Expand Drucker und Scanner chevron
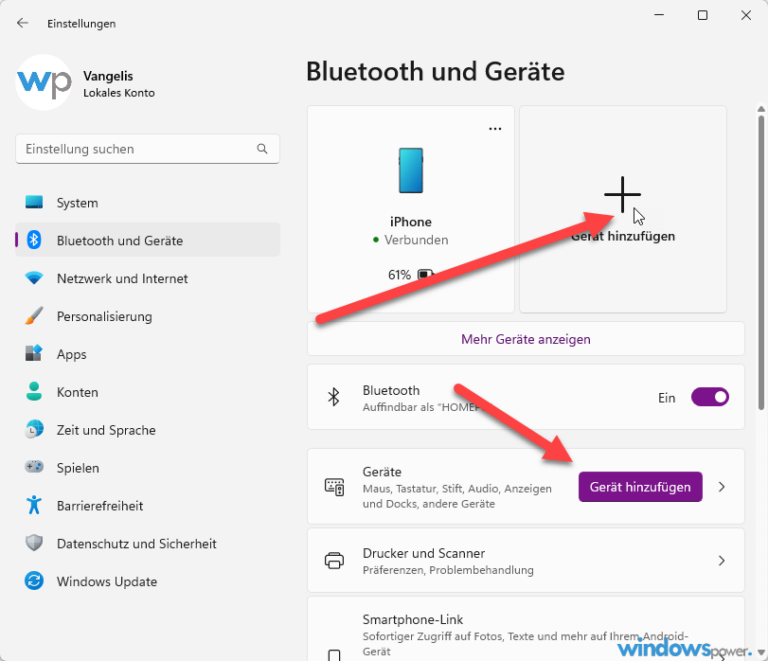 [x=721, y=560]
